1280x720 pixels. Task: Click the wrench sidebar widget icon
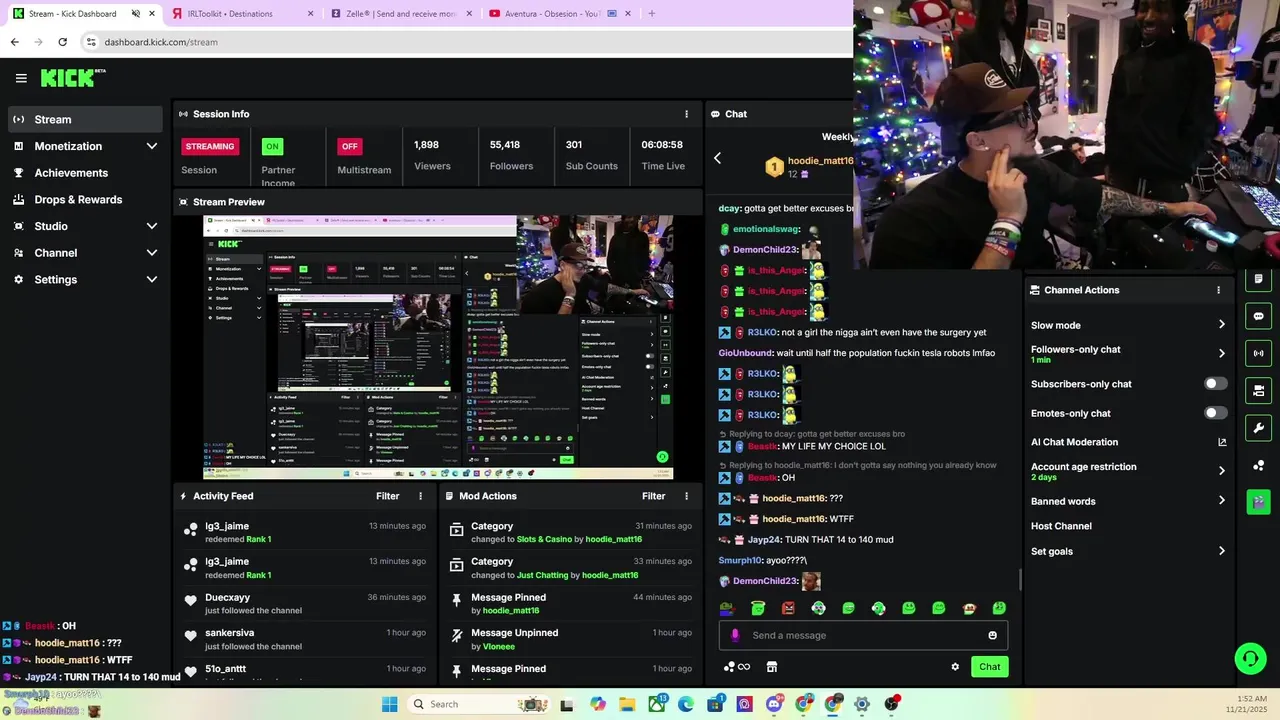pos(1258,428)
